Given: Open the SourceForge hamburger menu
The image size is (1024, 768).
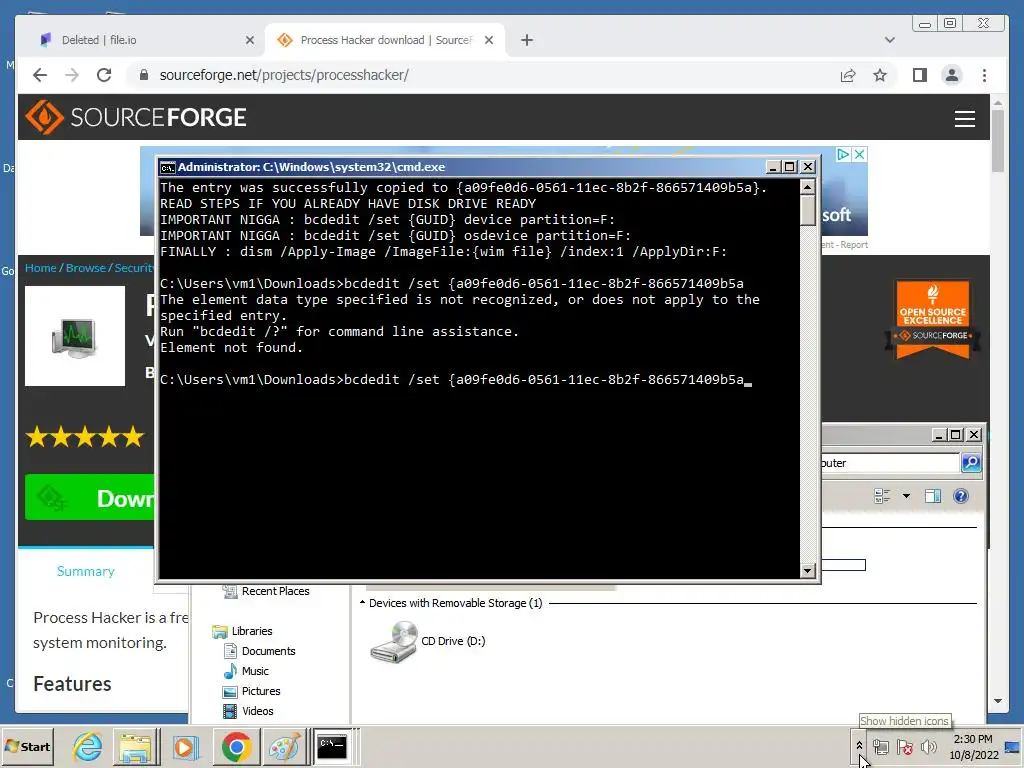Looking at the screenshot, I should click(965, 118).
